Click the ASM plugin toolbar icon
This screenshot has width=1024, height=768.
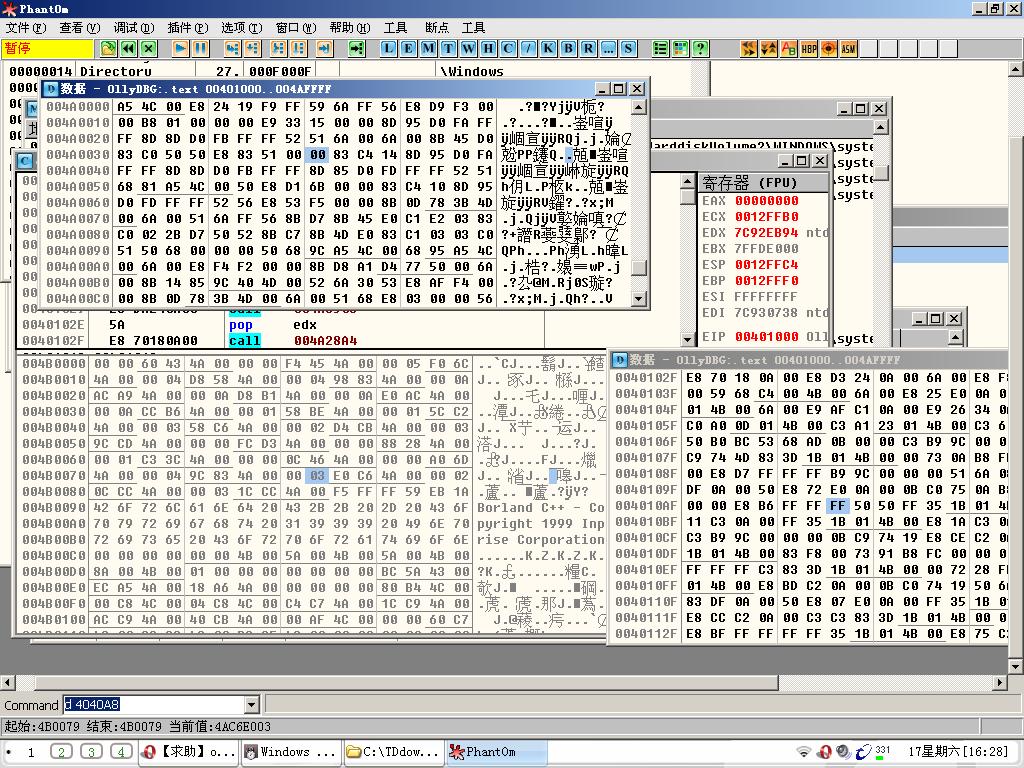coord(848,48)
